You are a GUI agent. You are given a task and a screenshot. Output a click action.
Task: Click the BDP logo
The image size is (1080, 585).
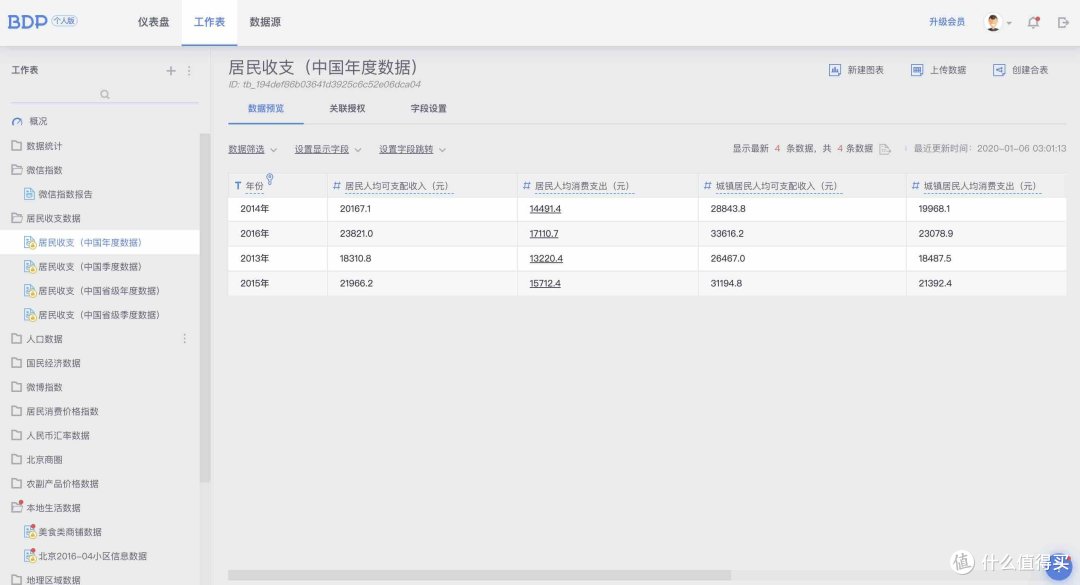coord(28,21)
